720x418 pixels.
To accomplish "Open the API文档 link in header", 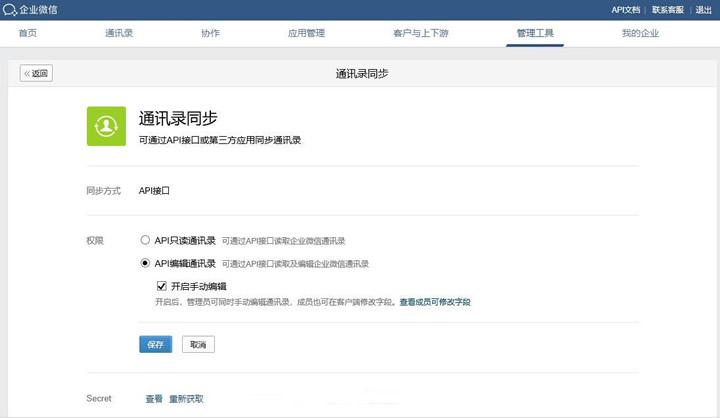I will [625, 10].
